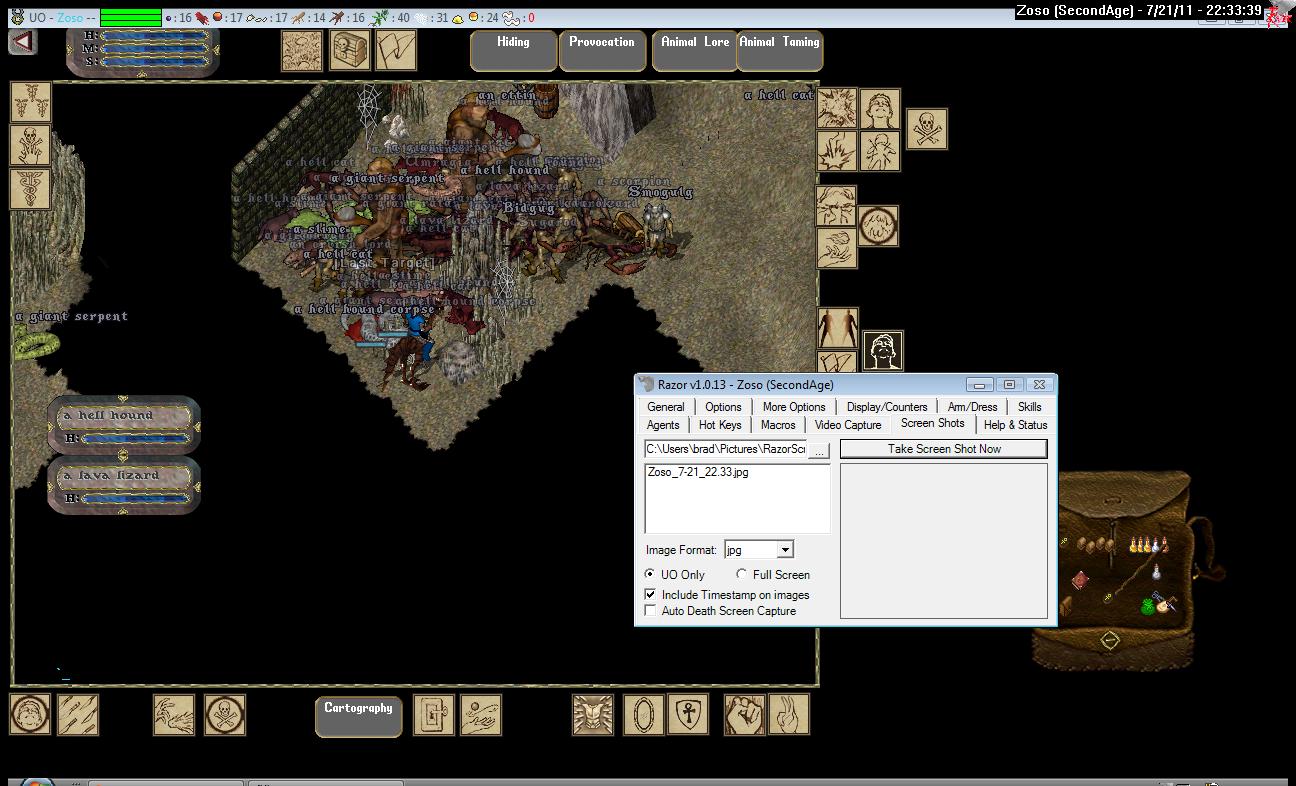Use the Hiding skill button
This screenshot has height=786, width=1296.
513,50
